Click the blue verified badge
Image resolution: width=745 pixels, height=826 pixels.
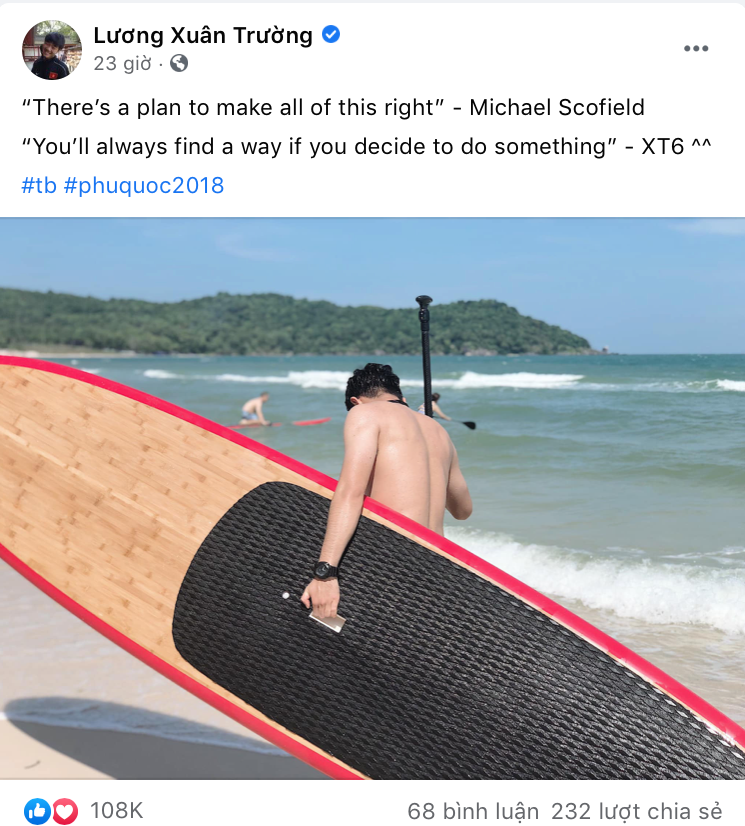[x=331, y=35]
